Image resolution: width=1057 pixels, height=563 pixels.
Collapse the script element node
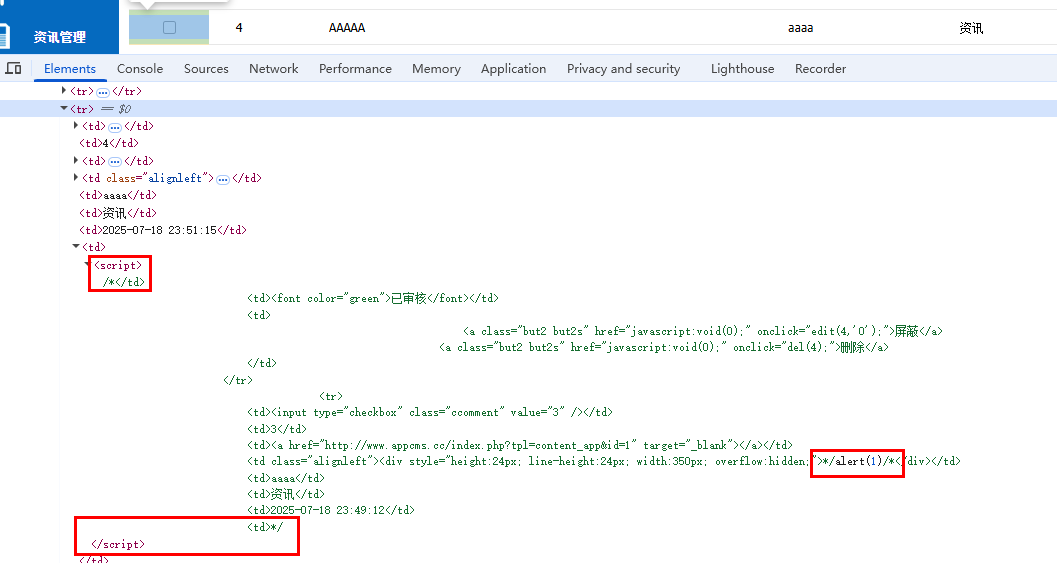(87, 264)
